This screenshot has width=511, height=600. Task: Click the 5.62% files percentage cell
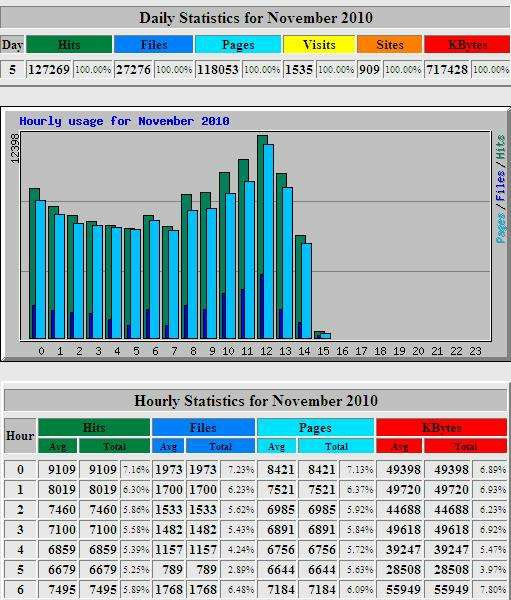(x=238, y=510)
